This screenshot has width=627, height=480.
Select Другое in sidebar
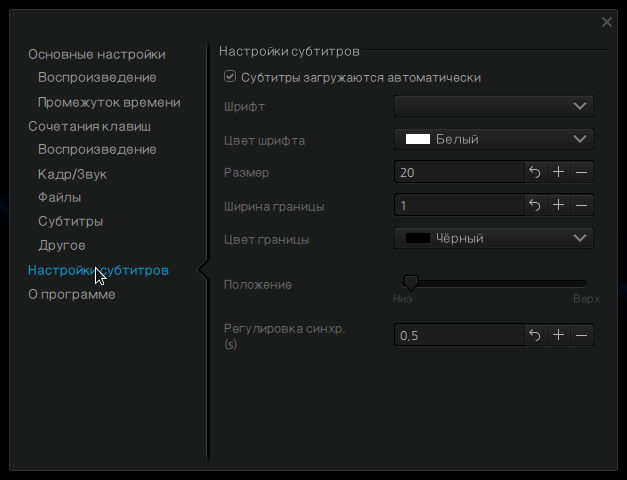(x=62, y=245)
